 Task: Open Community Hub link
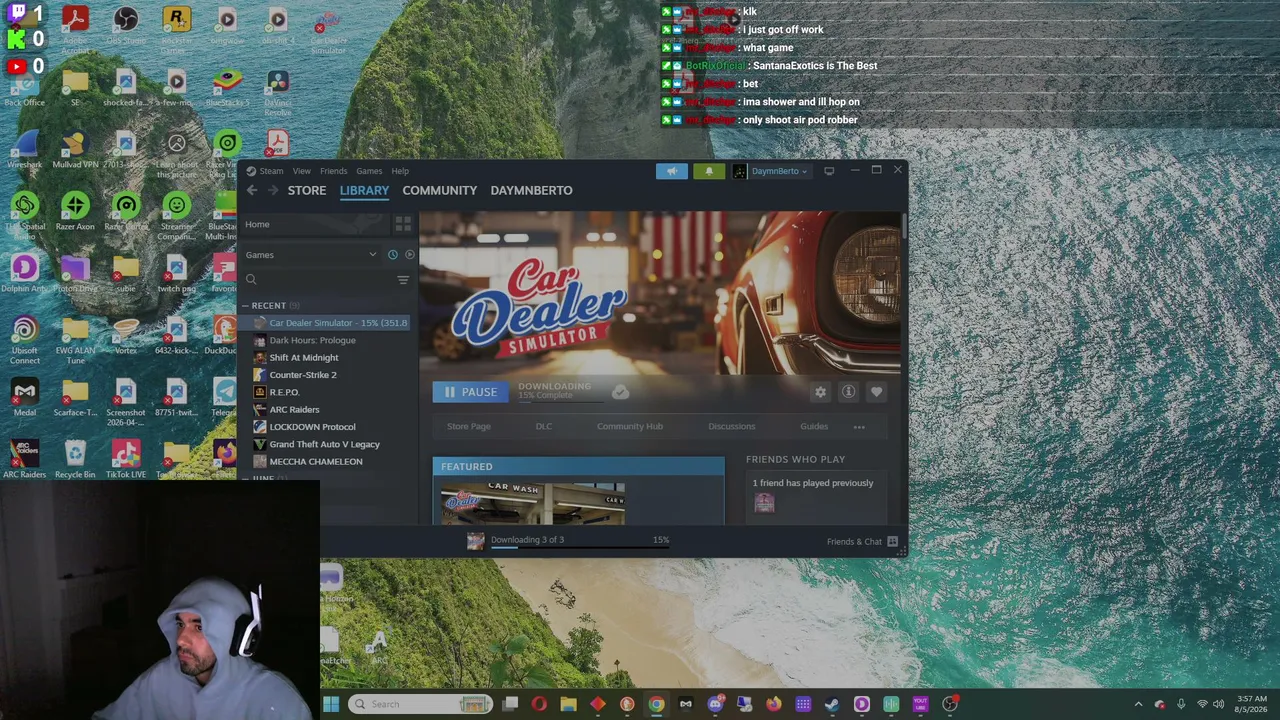(630, 427)
